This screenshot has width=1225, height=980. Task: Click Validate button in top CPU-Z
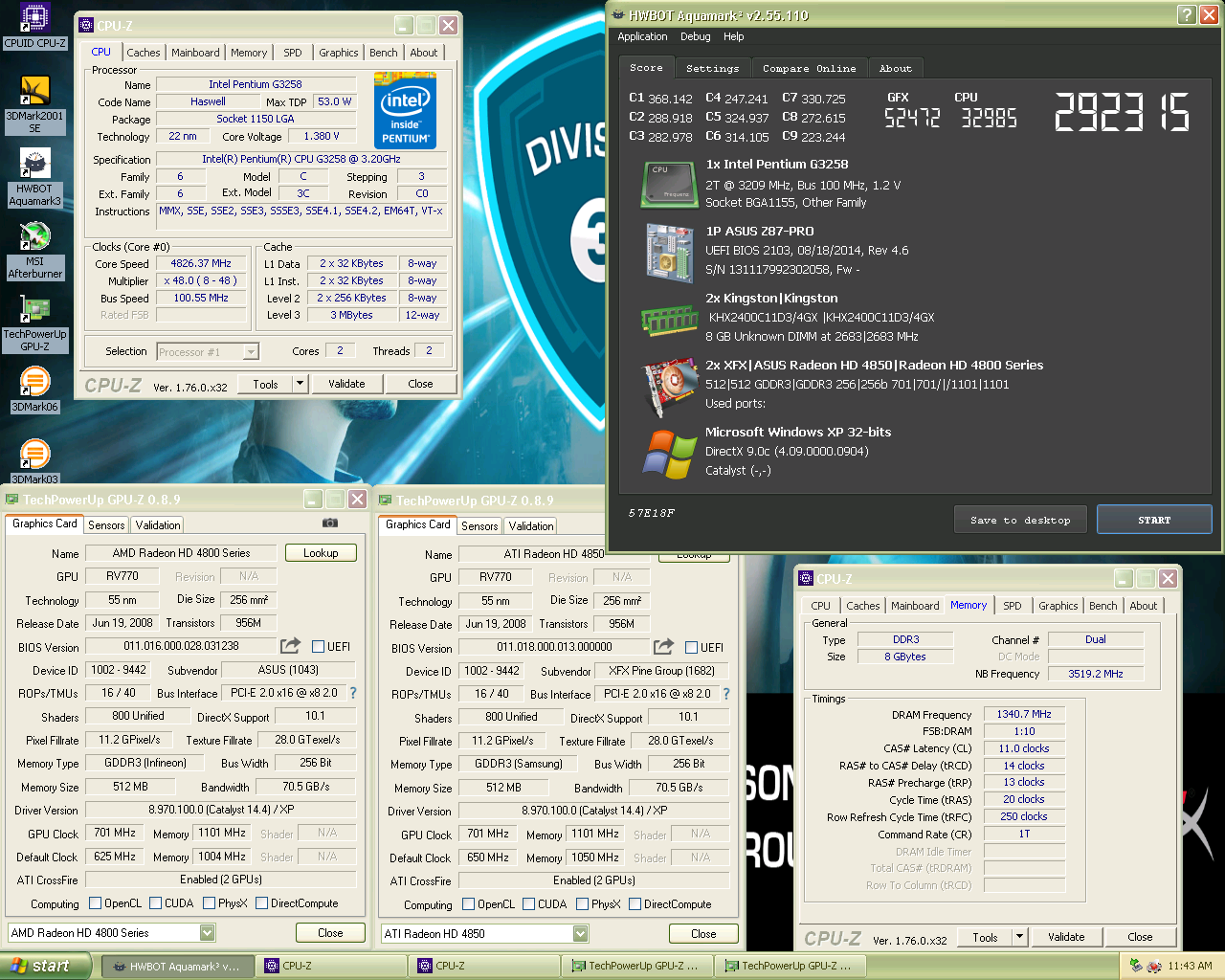click(346, 384)
